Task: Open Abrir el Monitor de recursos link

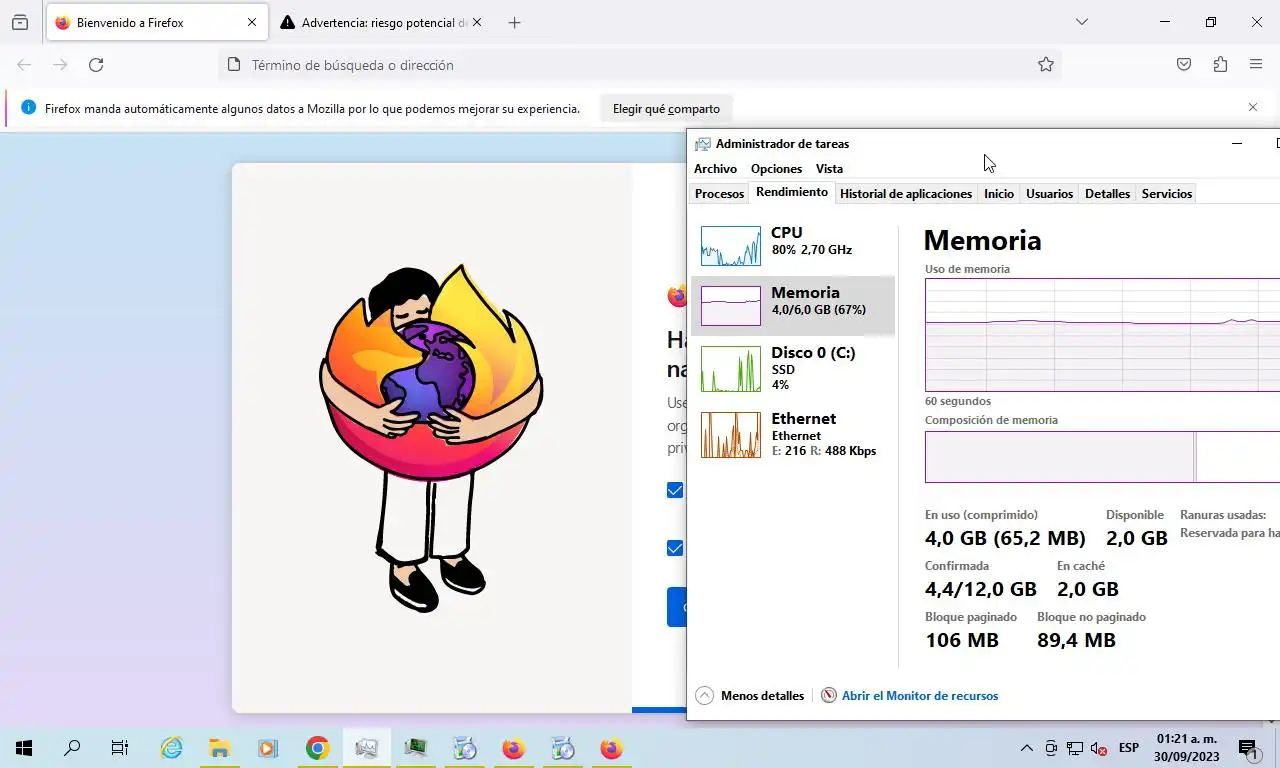Action: (919, 696)
